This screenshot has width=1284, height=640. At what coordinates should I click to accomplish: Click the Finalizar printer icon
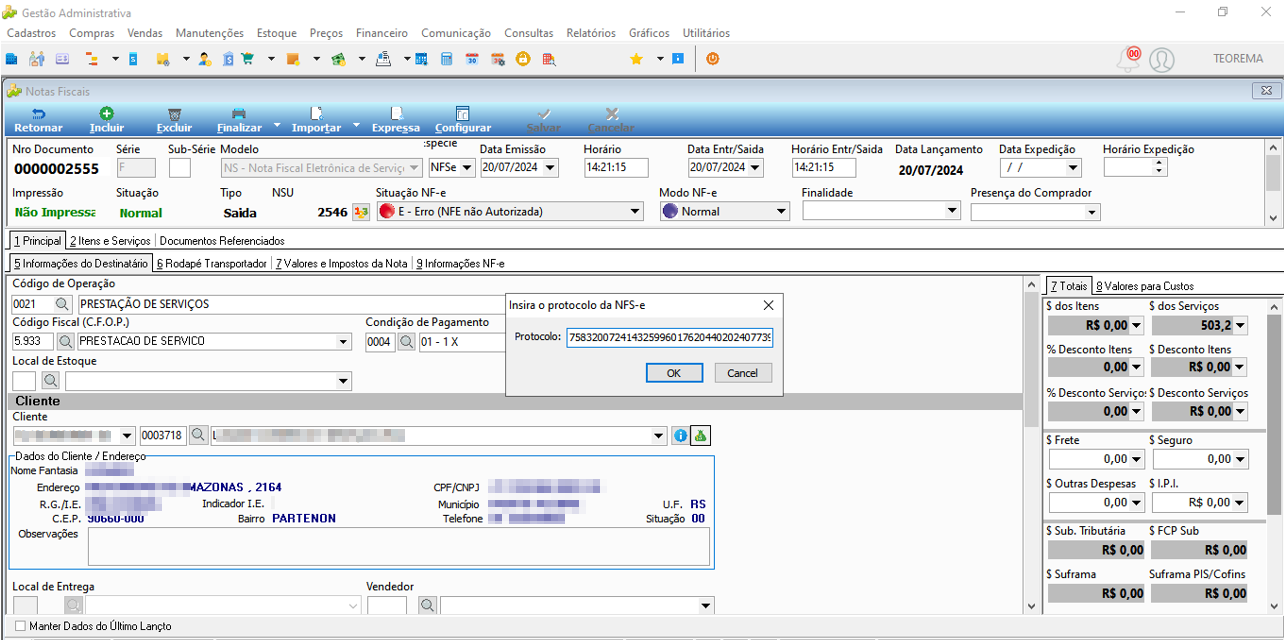coord(239,114)
